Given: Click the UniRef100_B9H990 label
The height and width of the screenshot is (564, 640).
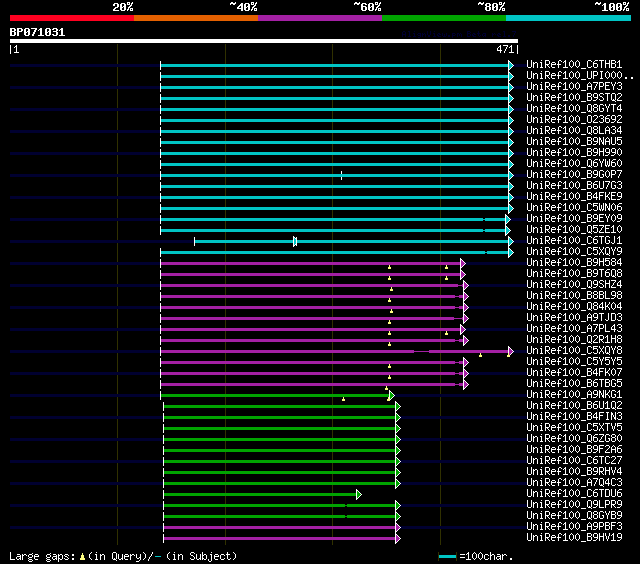Looking at the screenshot, I should (x=574, y=152).
